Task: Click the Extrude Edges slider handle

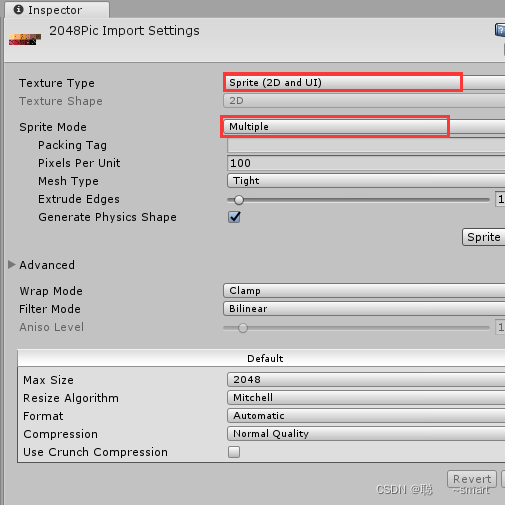Action: pyautogui.click(x=239, y=200)
